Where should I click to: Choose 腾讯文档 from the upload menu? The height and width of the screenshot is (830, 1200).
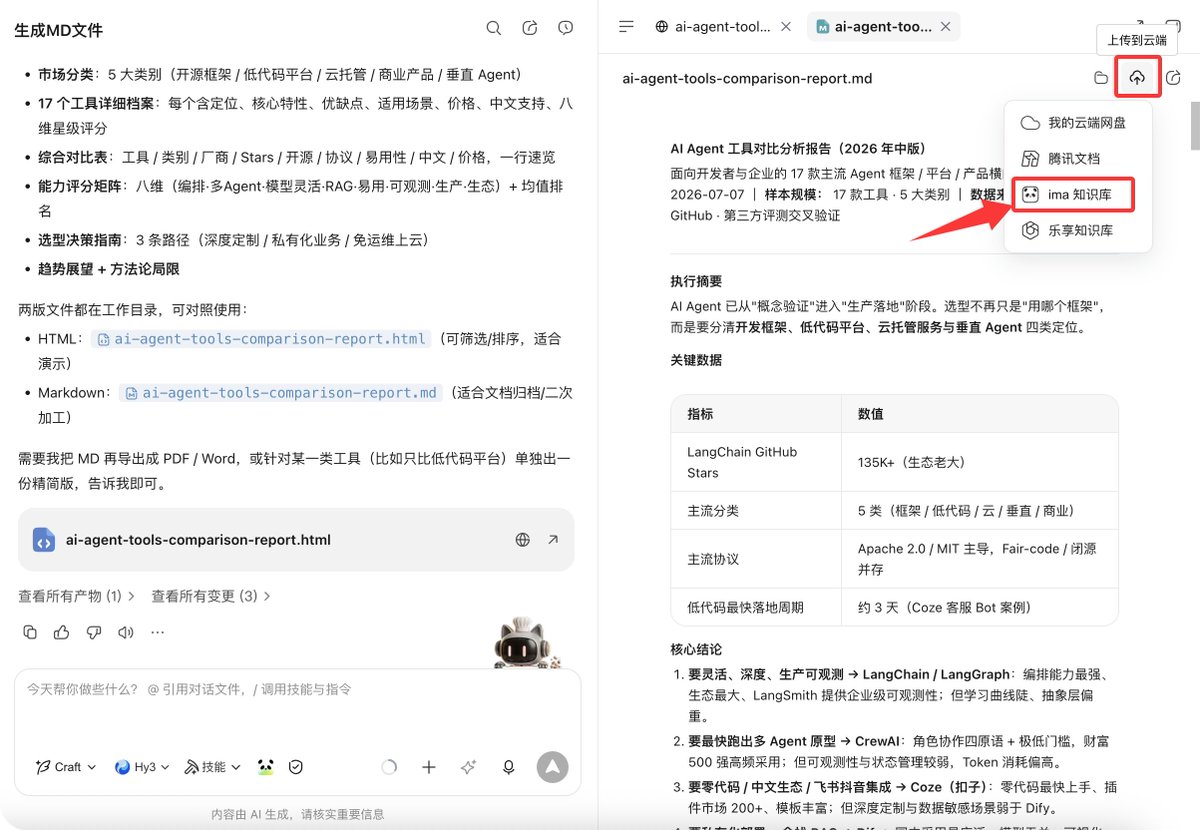1078,159
